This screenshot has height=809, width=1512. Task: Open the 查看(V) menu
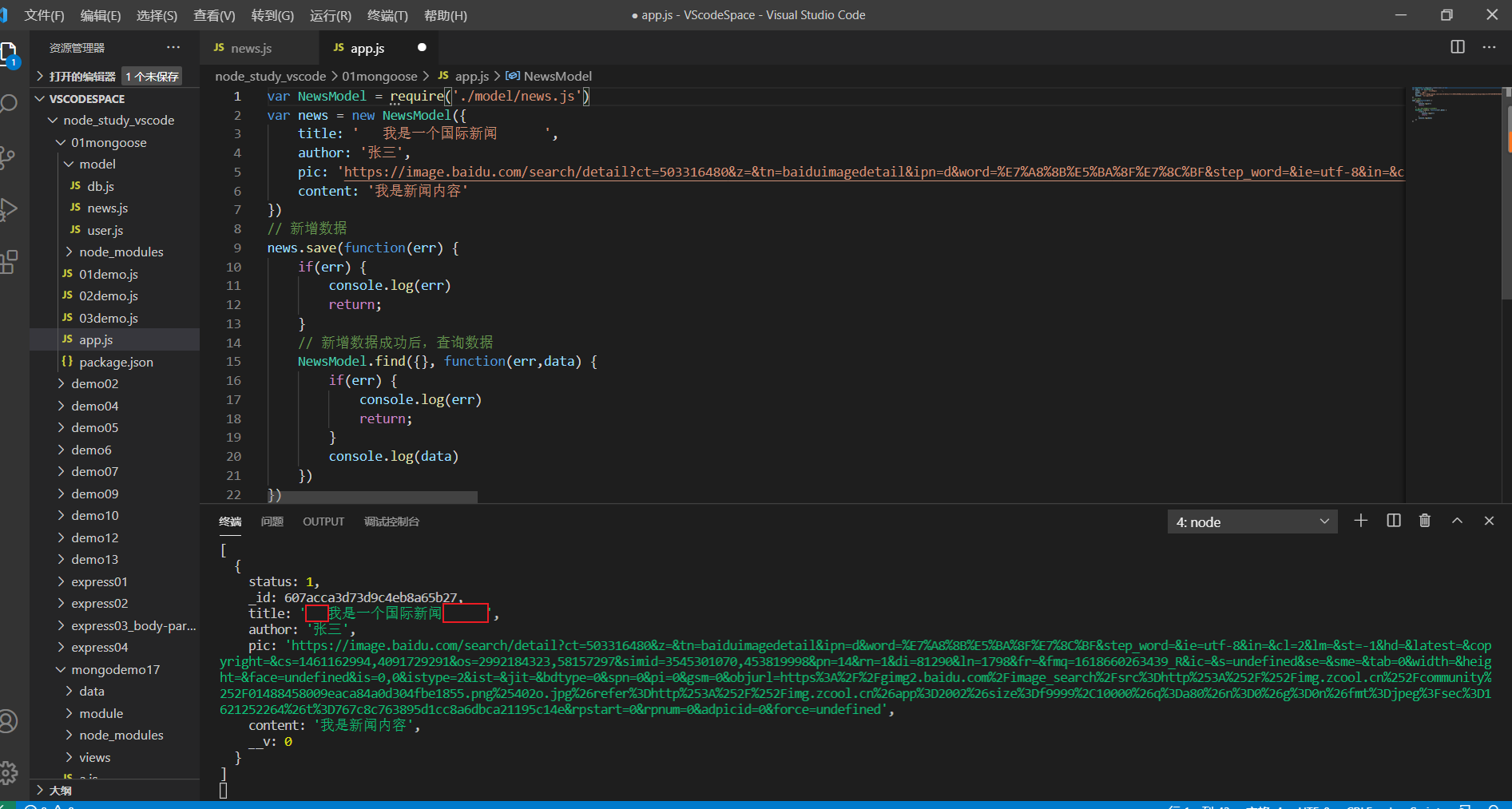pos(214,15)
